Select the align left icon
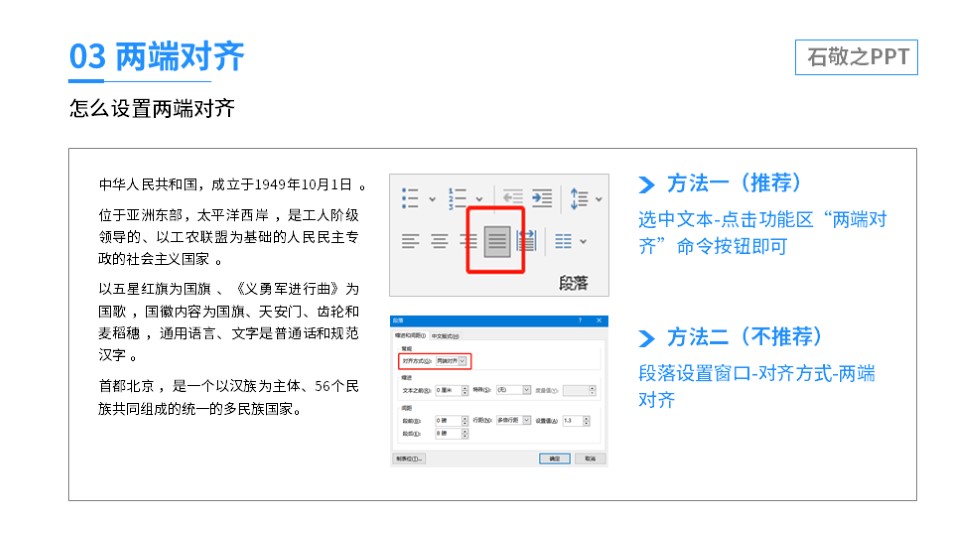This screenshot has width=980, height=551. (x=411, y=241)
